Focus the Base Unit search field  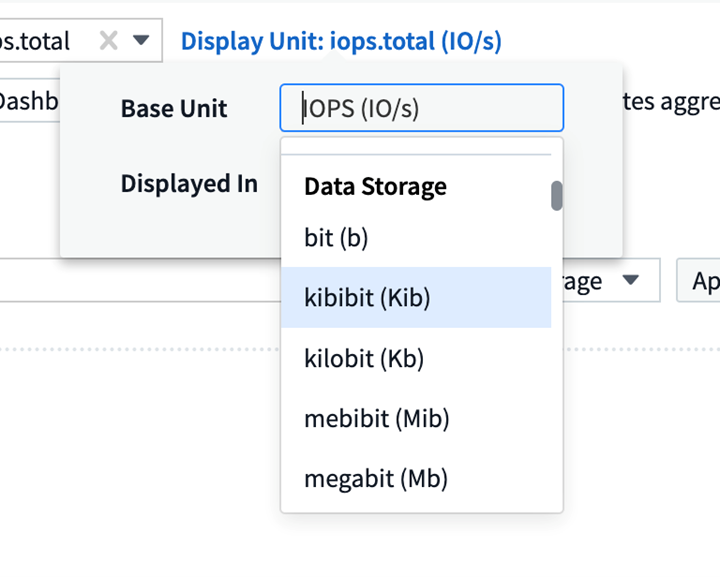[x=421, y=108]
